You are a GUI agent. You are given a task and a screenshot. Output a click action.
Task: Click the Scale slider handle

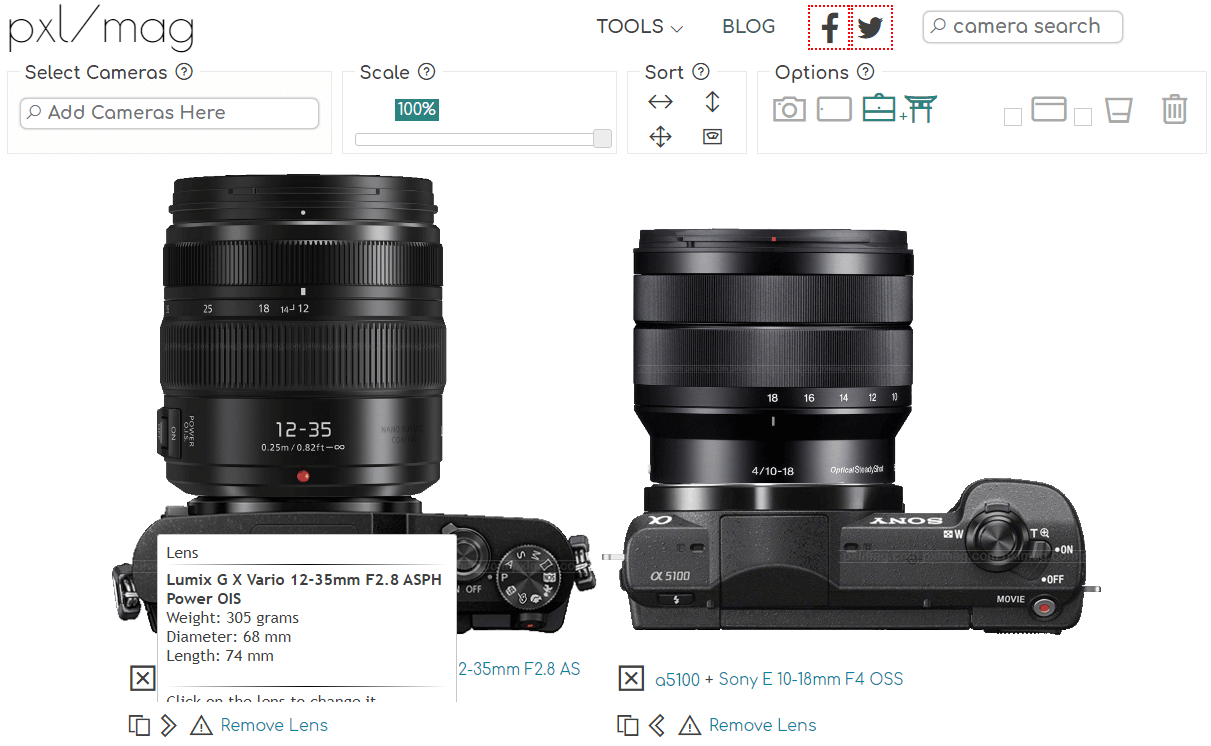(602, 139)
